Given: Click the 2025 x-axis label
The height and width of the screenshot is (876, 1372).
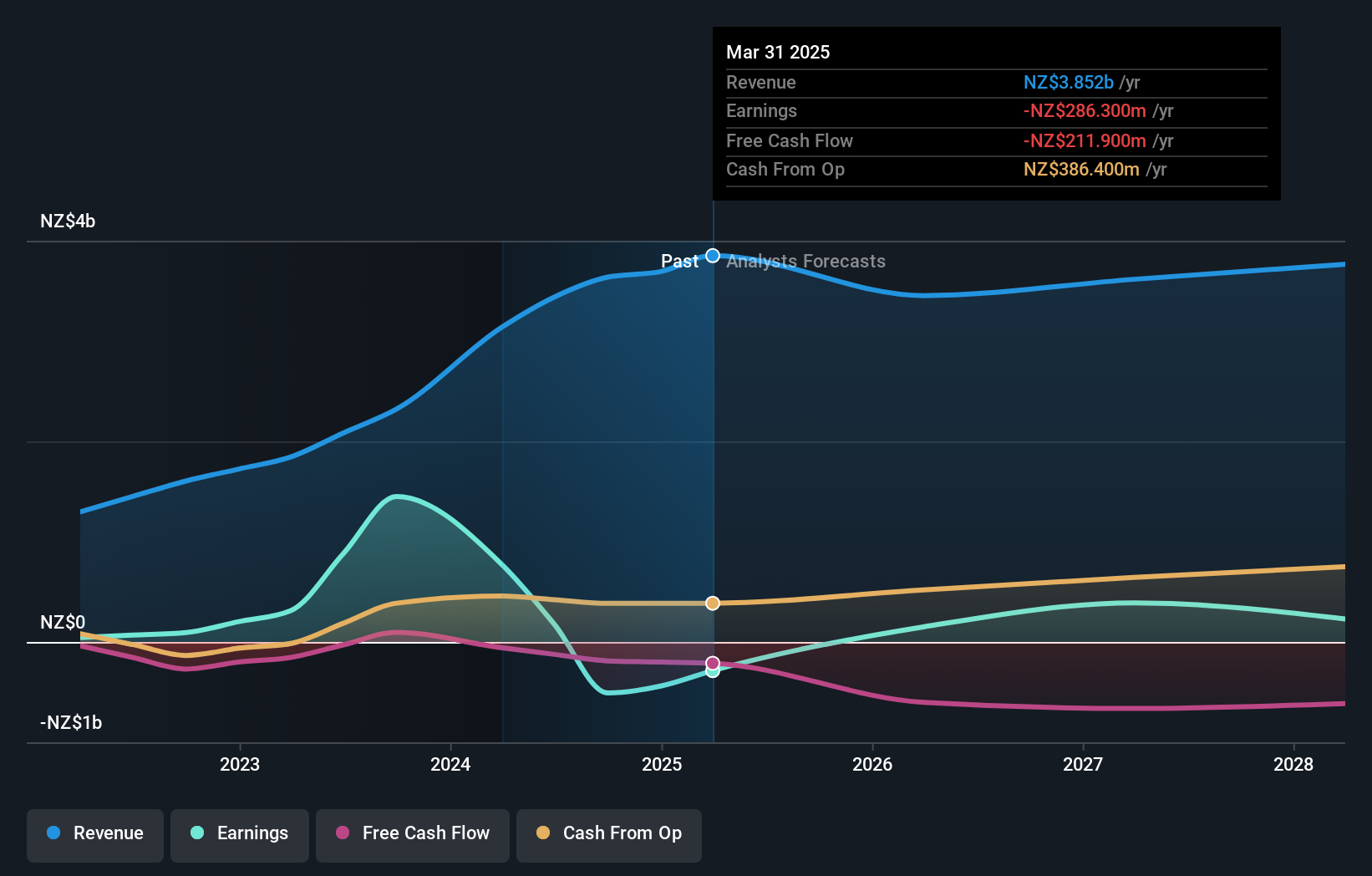Looking at the screenshot, I should point(662,764).
